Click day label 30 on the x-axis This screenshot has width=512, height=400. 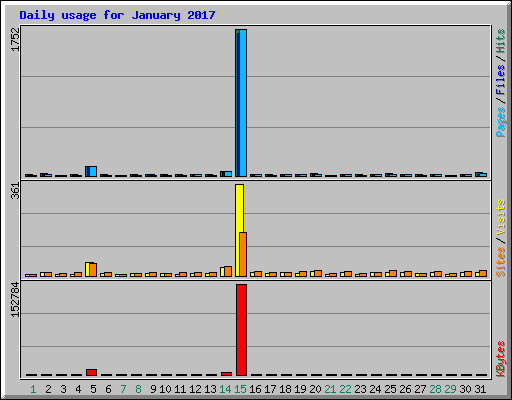point(465,389)
